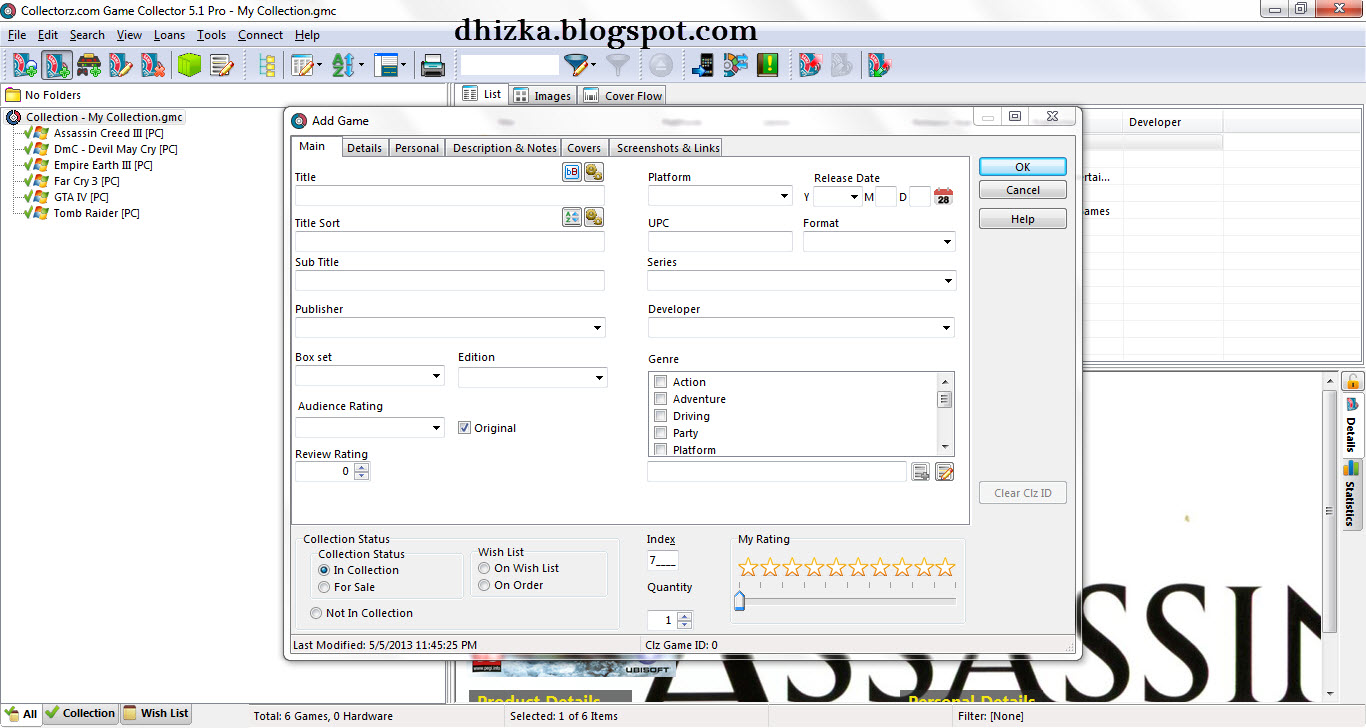Click the printer toolbar icon
The width and height of the screenshot is (1366, 728).
432,65
